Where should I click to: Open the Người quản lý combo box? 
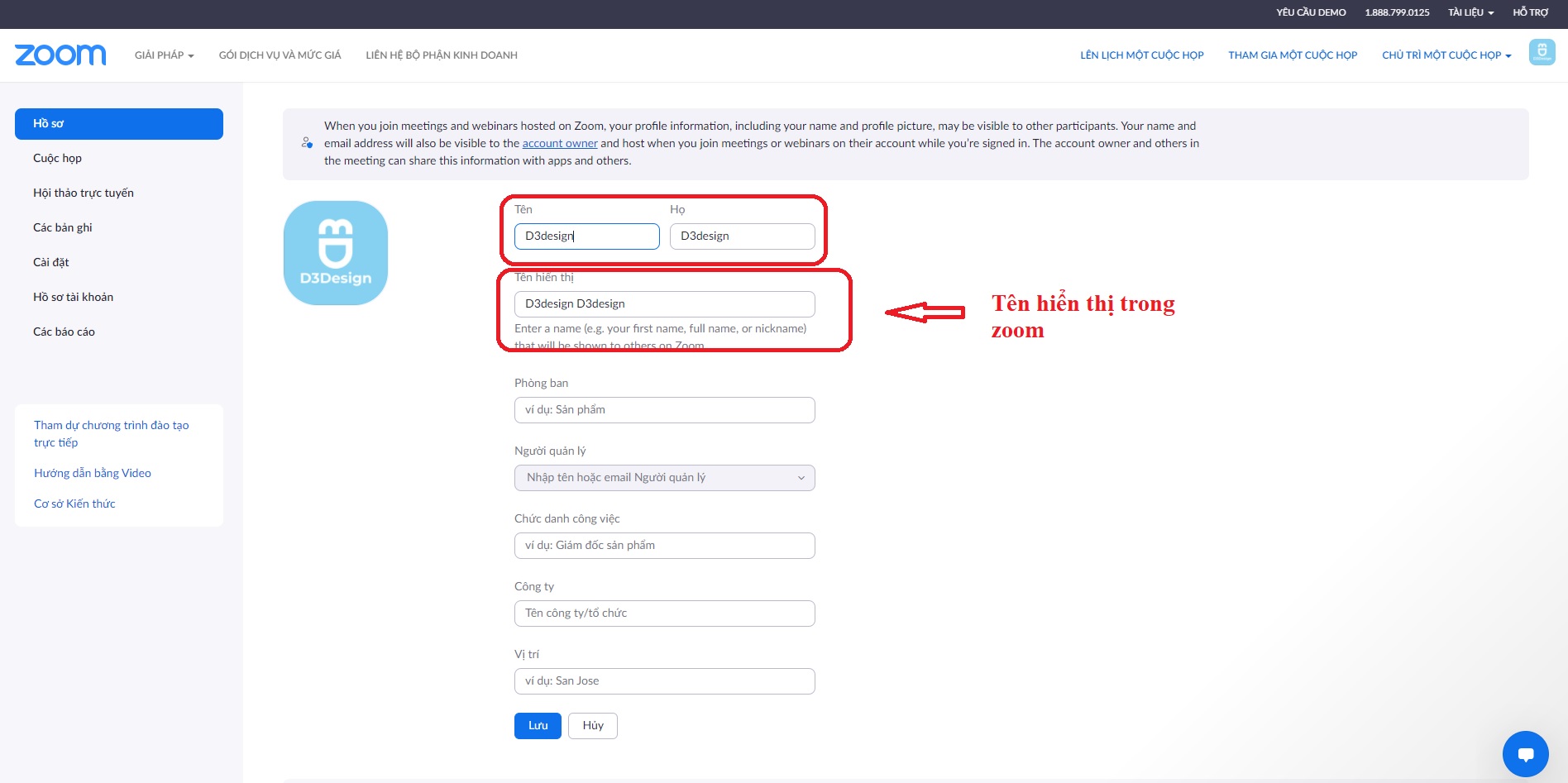[665, 478]
